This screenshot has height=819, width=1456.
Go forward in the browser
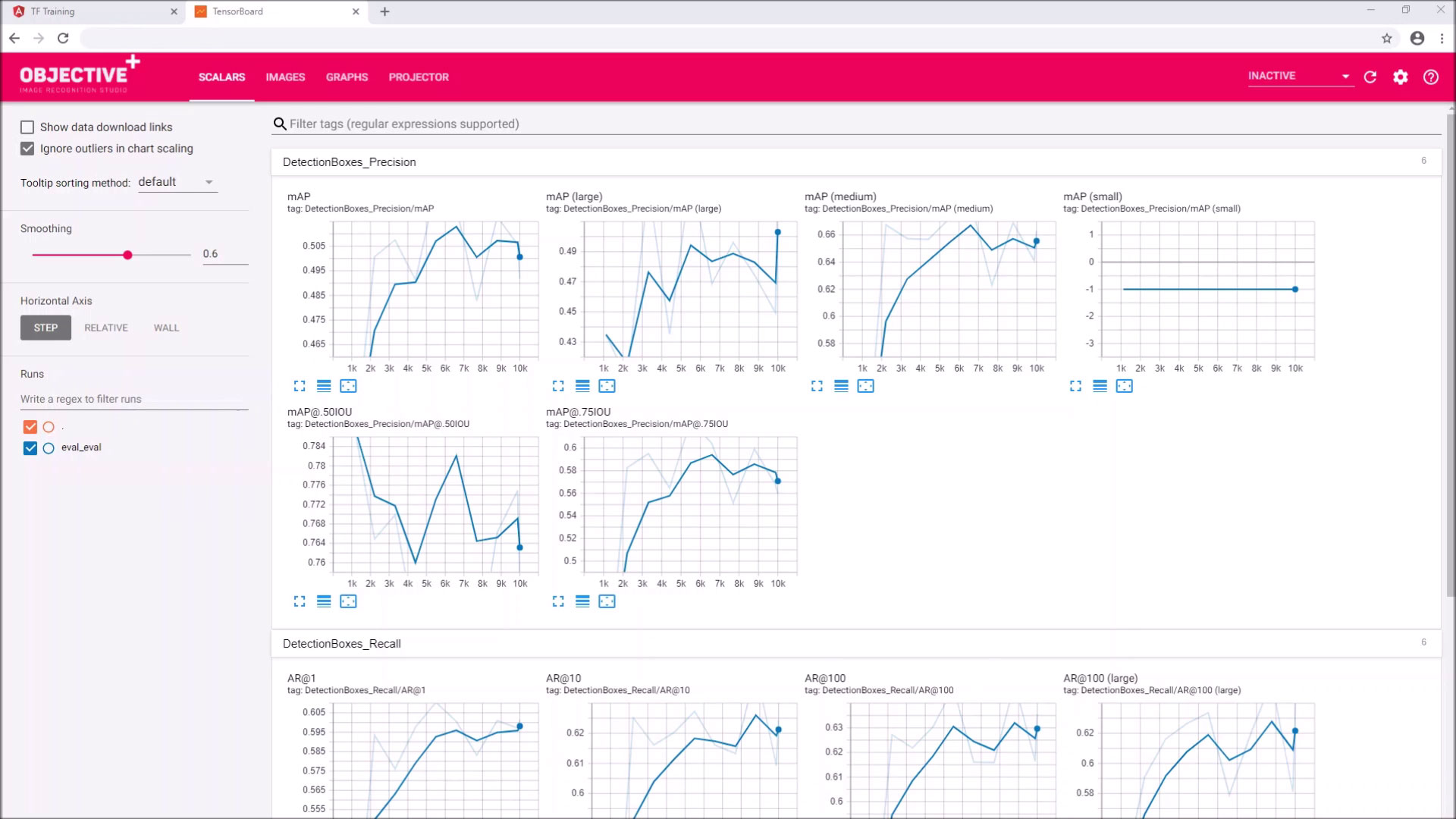pos(39,38)
